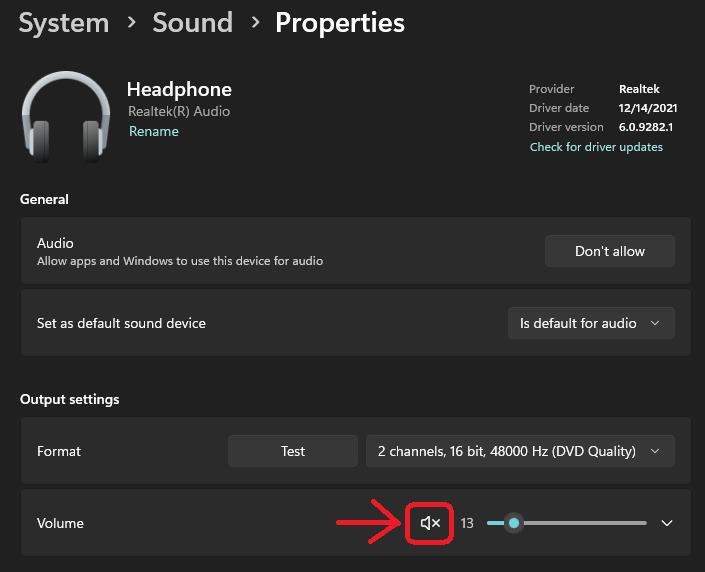Click the volume level number 13

pyautogui.click(x=467, y=523)
